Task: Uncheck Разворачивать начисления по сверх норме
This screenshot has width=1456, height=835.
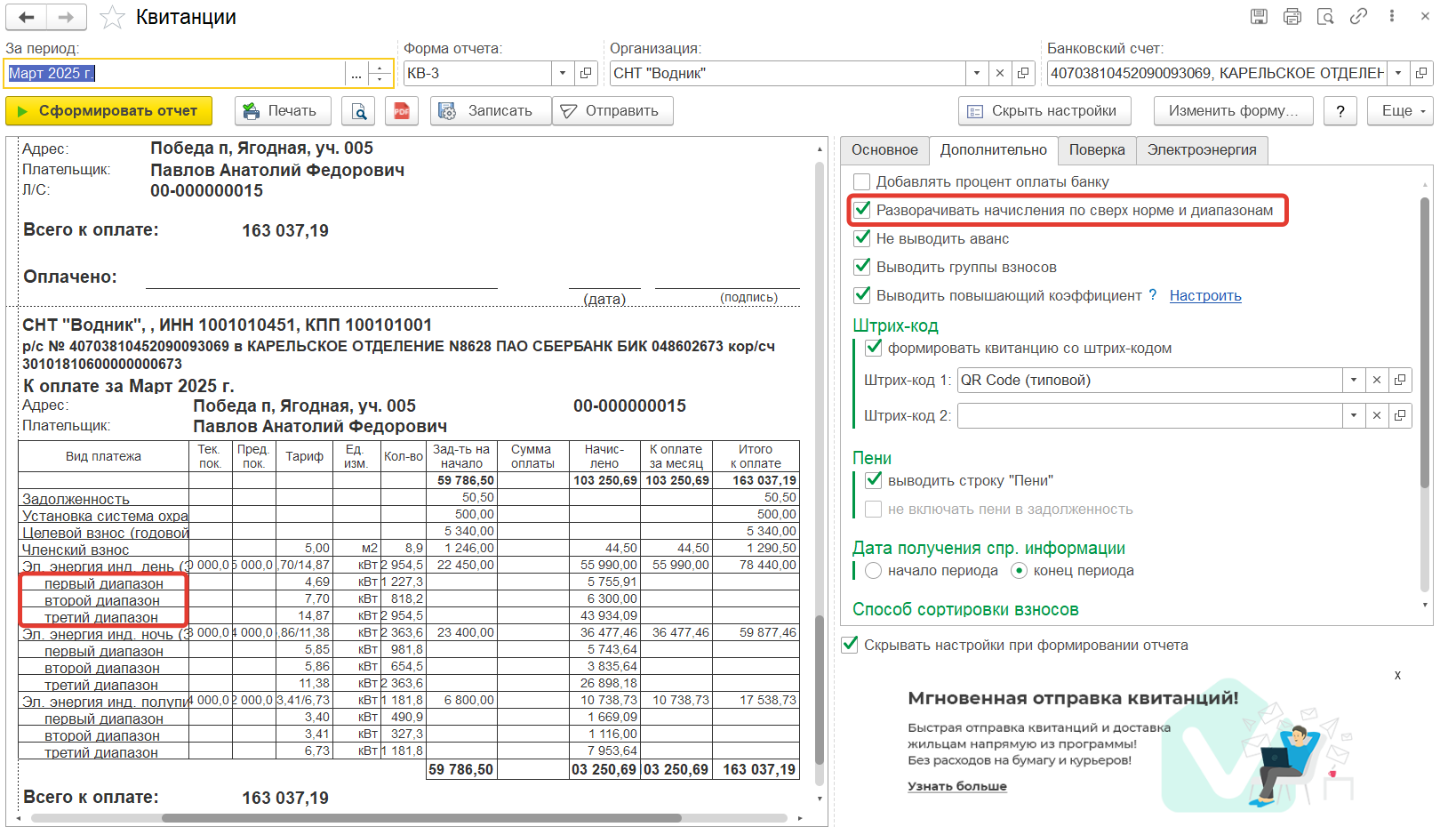Action: [861, 210]
